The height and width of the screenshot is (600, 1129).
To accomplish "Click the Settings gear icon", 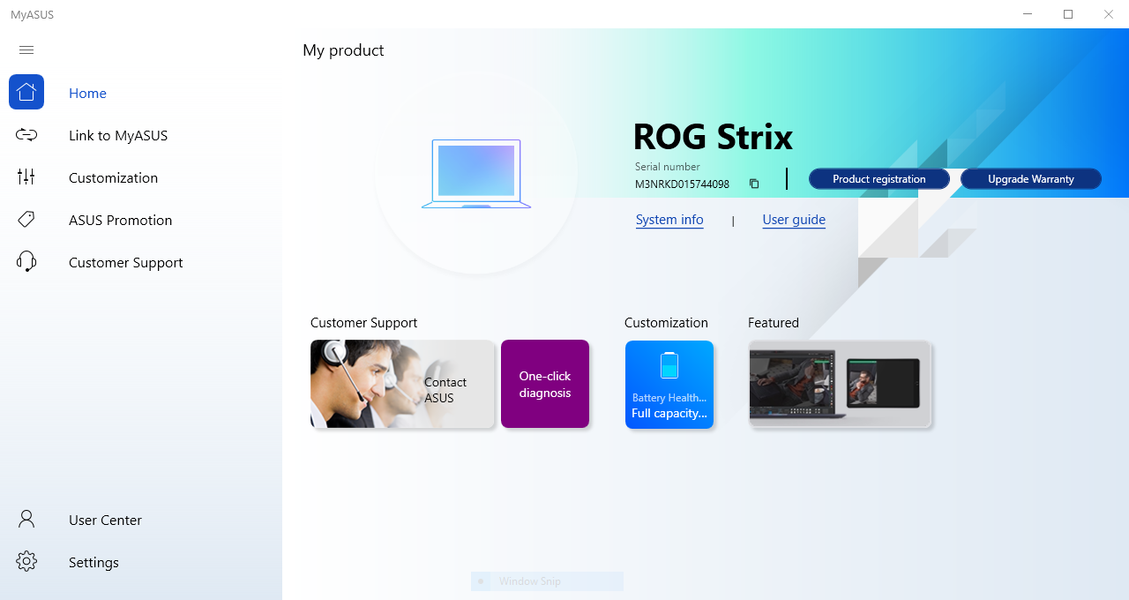I will [26, 561].
